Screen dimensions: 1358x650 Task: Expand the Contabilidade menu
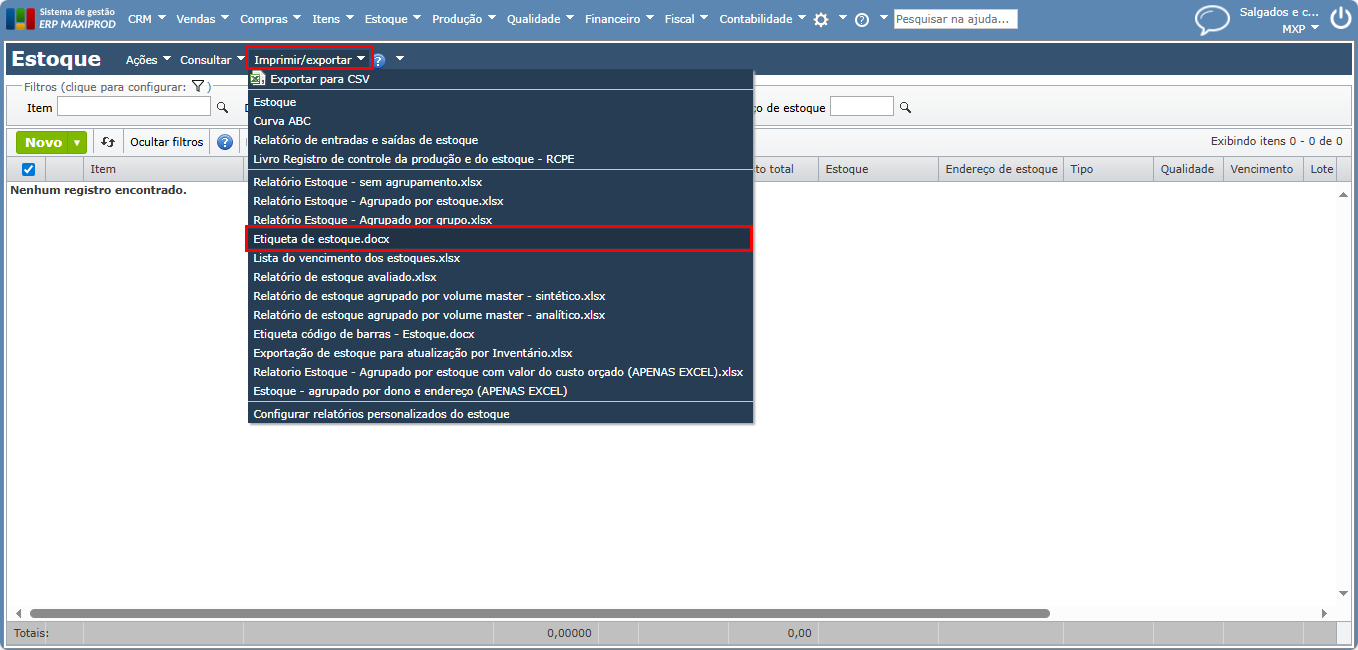(x=762, y=19)
